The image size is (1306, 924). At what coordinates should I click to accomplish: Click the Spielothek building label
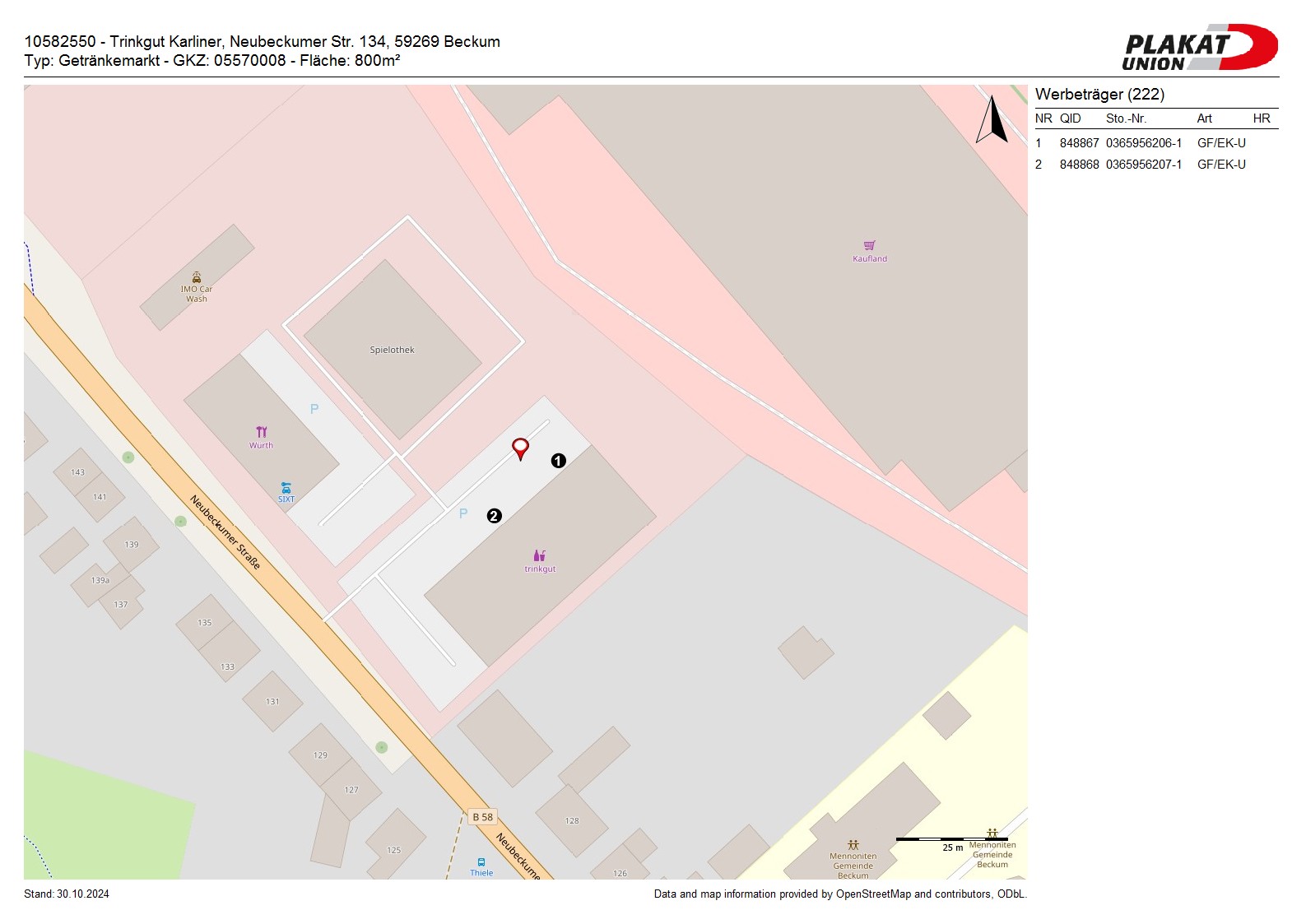point(392,350)
